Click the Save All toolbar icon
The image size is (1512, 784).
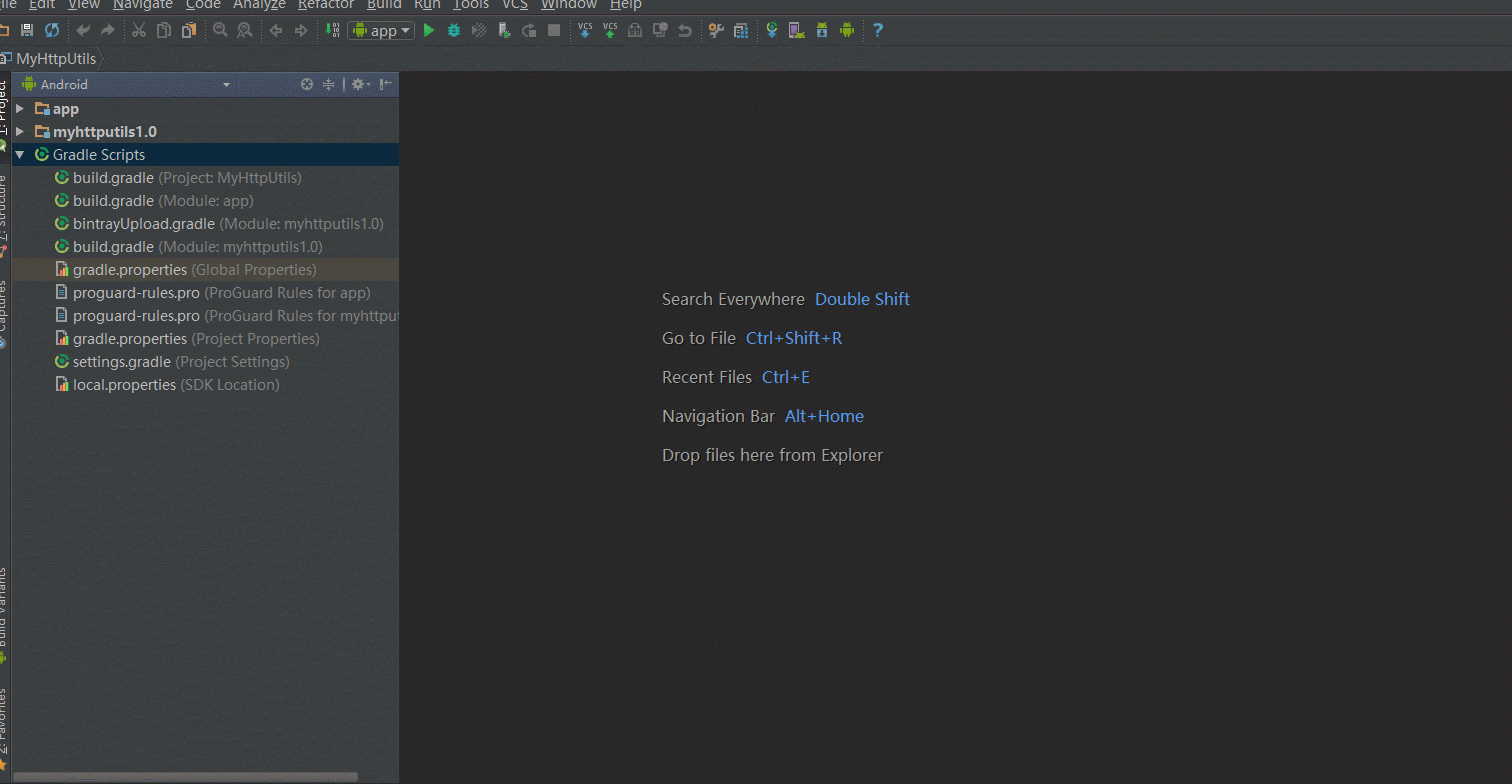[x=27, y=31]
